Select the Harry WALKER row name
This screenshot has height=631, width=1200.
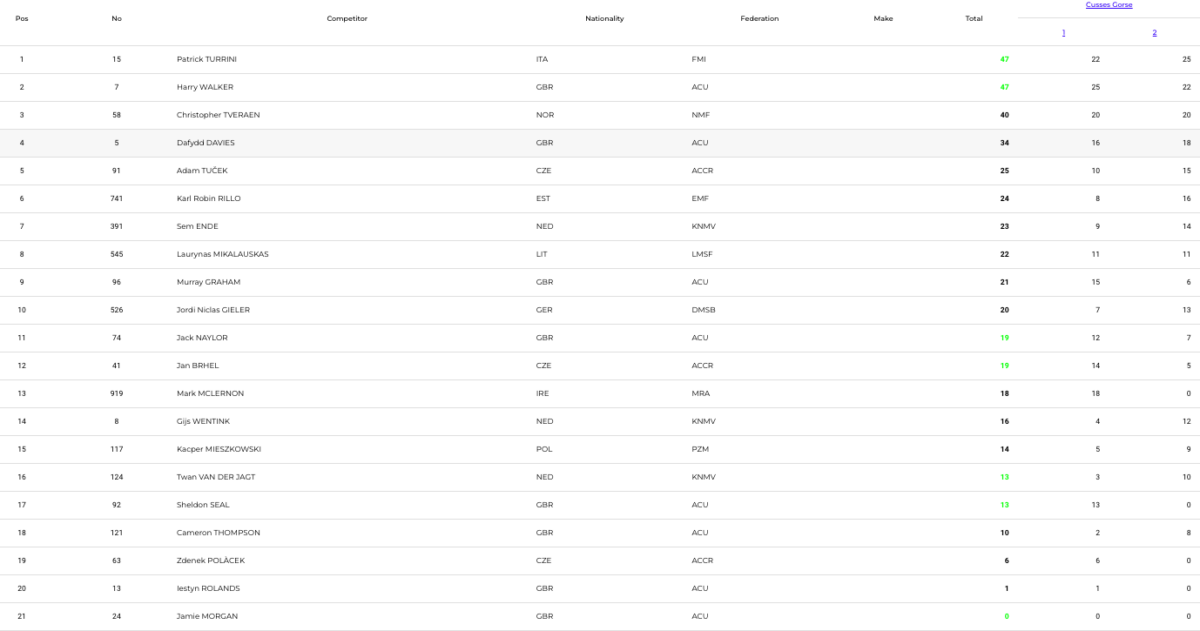click(205, 87)
